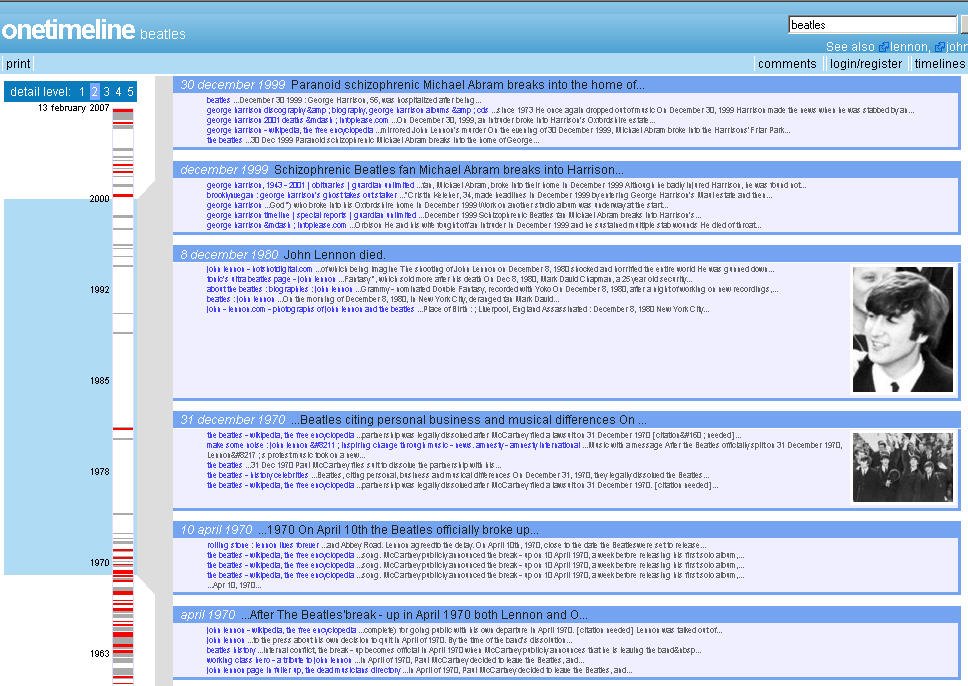The width and height of the screenshot is (968, 686).
Task: Click the 1970 year mark on timeline
Action: [x=99, y=563]
